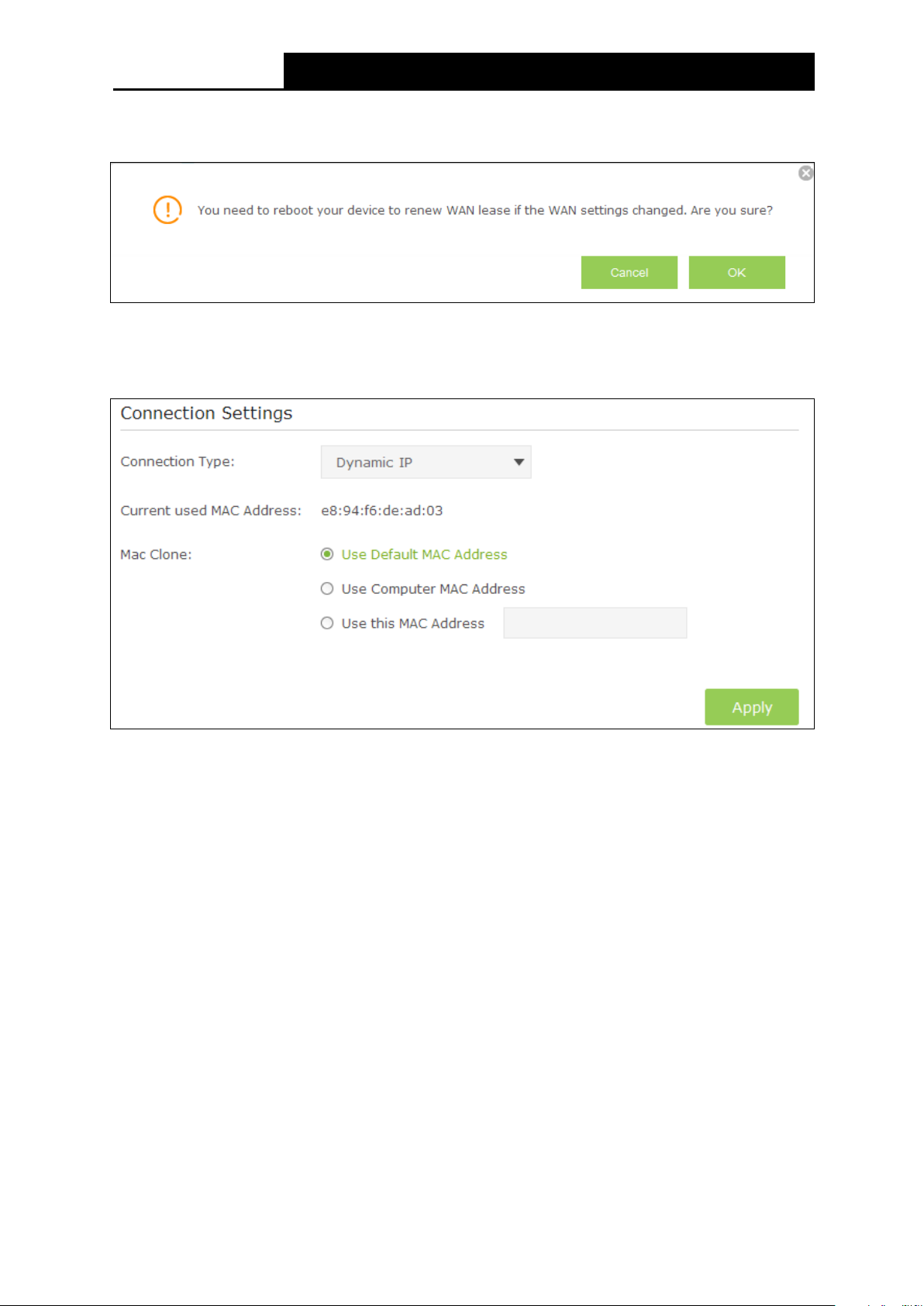Image resolution: width=924 pixels, height=1306 pixels.
Task: Choose Use this MAC Address radio option
Action: tap(327, 623)
